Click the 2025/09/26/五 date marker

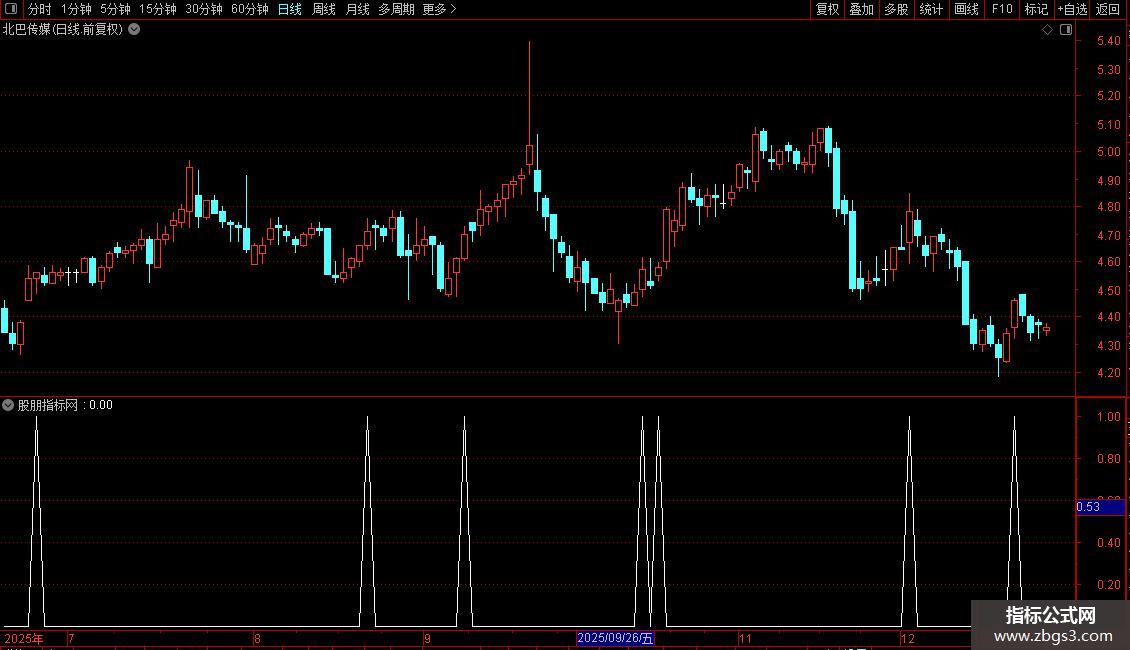click(615, 638)
